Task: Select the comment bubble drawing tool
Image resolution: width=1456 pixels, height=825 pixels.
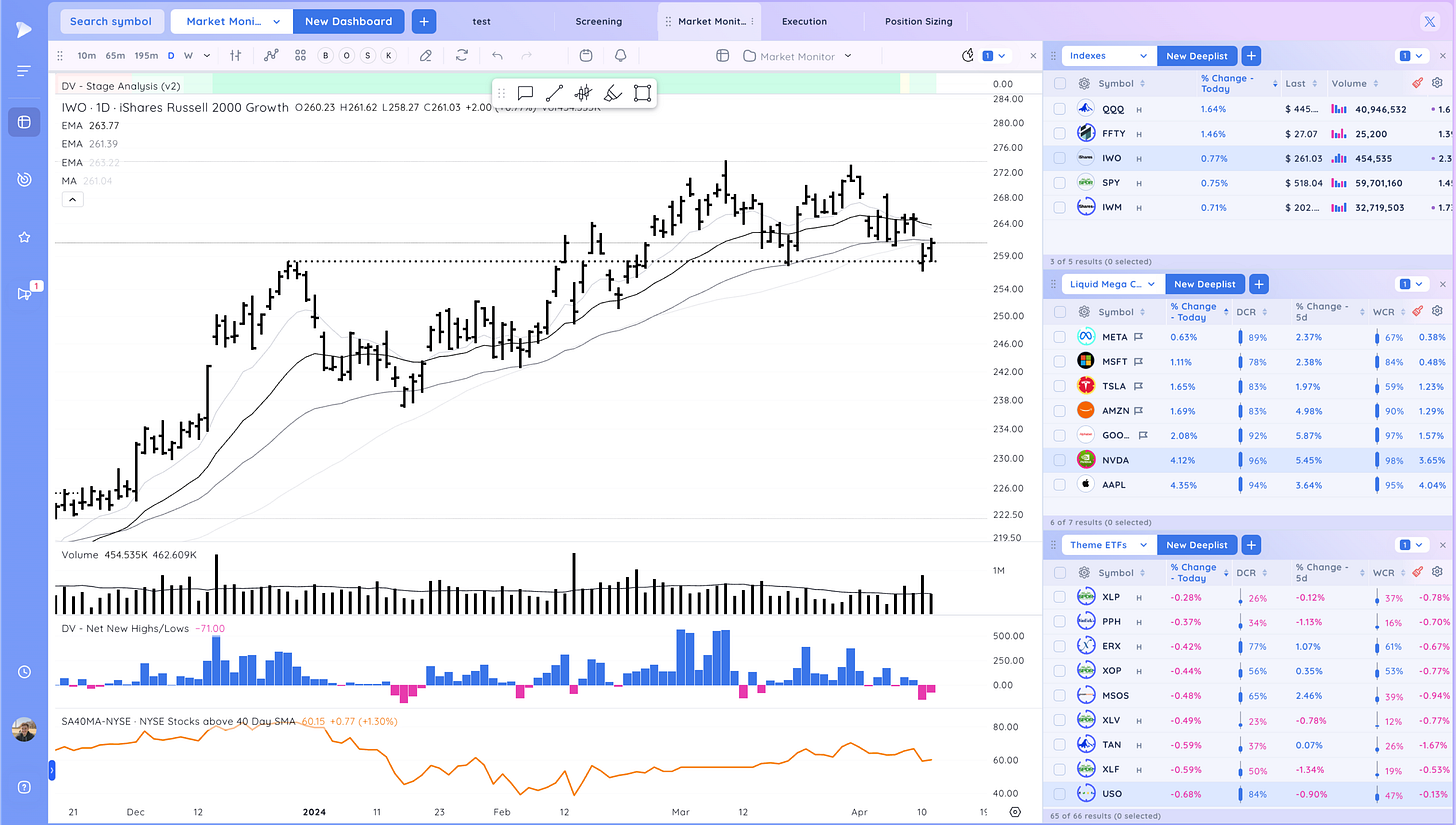Action: [x=525, y=93]
